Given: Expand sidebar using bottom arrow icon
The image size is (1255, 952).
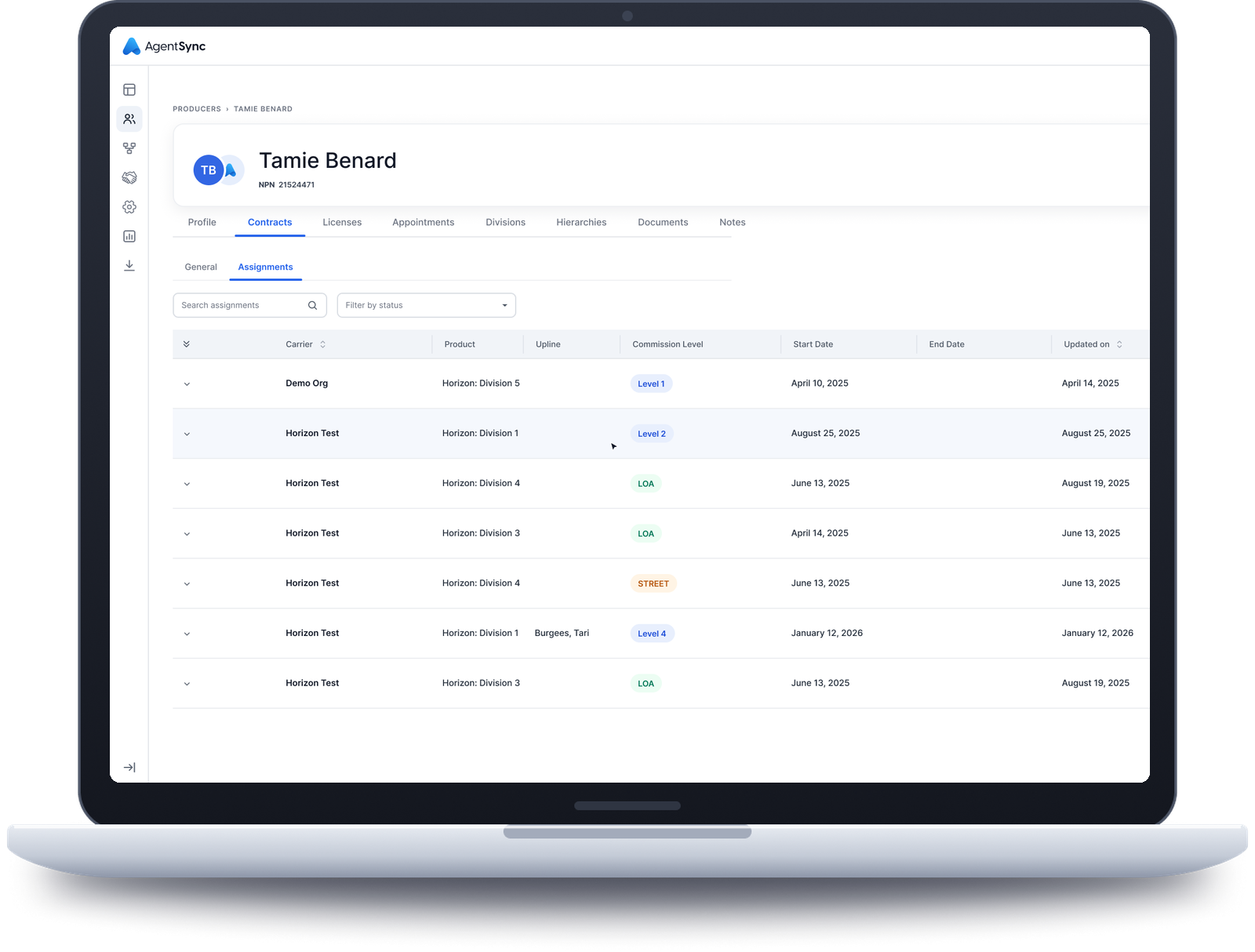Looking at the screenshot, I should pyautogui.click(x=129, y=768).
